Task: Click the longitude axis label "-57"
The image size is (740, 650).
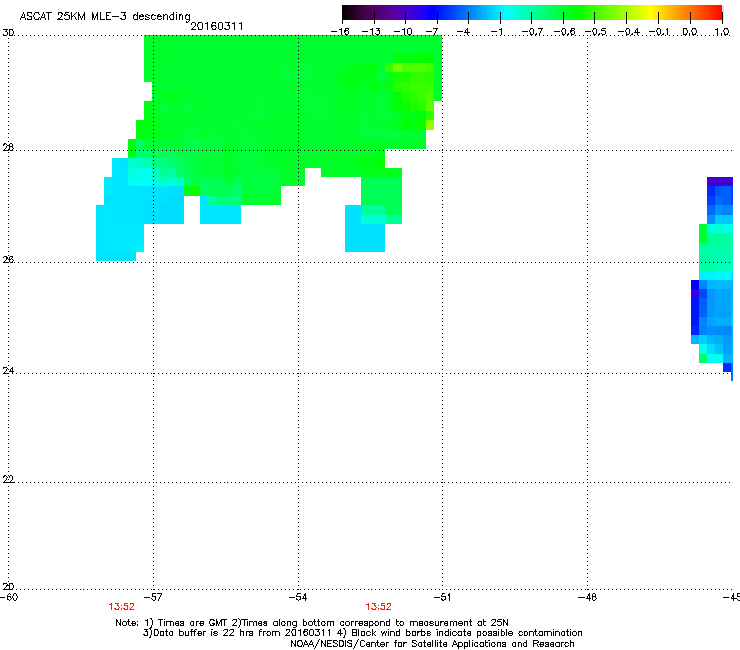Action: pos(153,597)
